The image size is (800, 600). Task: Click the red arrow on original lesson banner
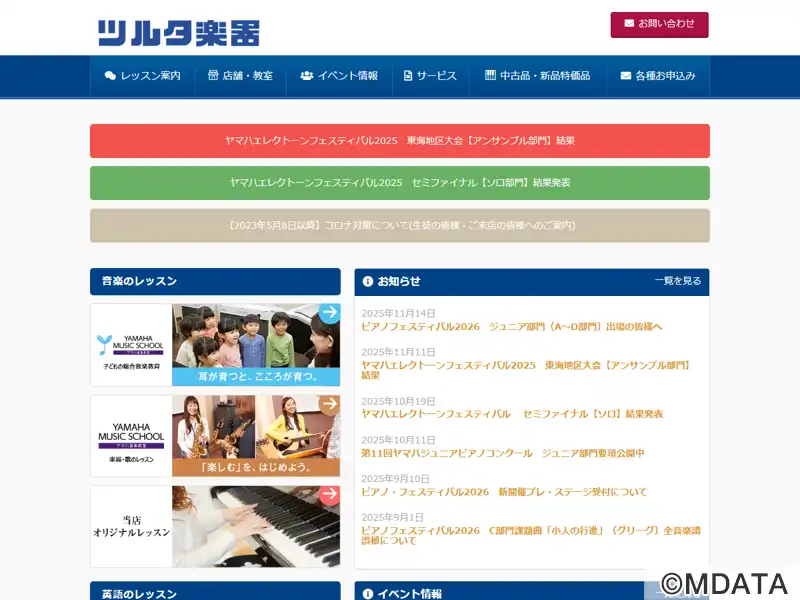click(x=330, y=494)
